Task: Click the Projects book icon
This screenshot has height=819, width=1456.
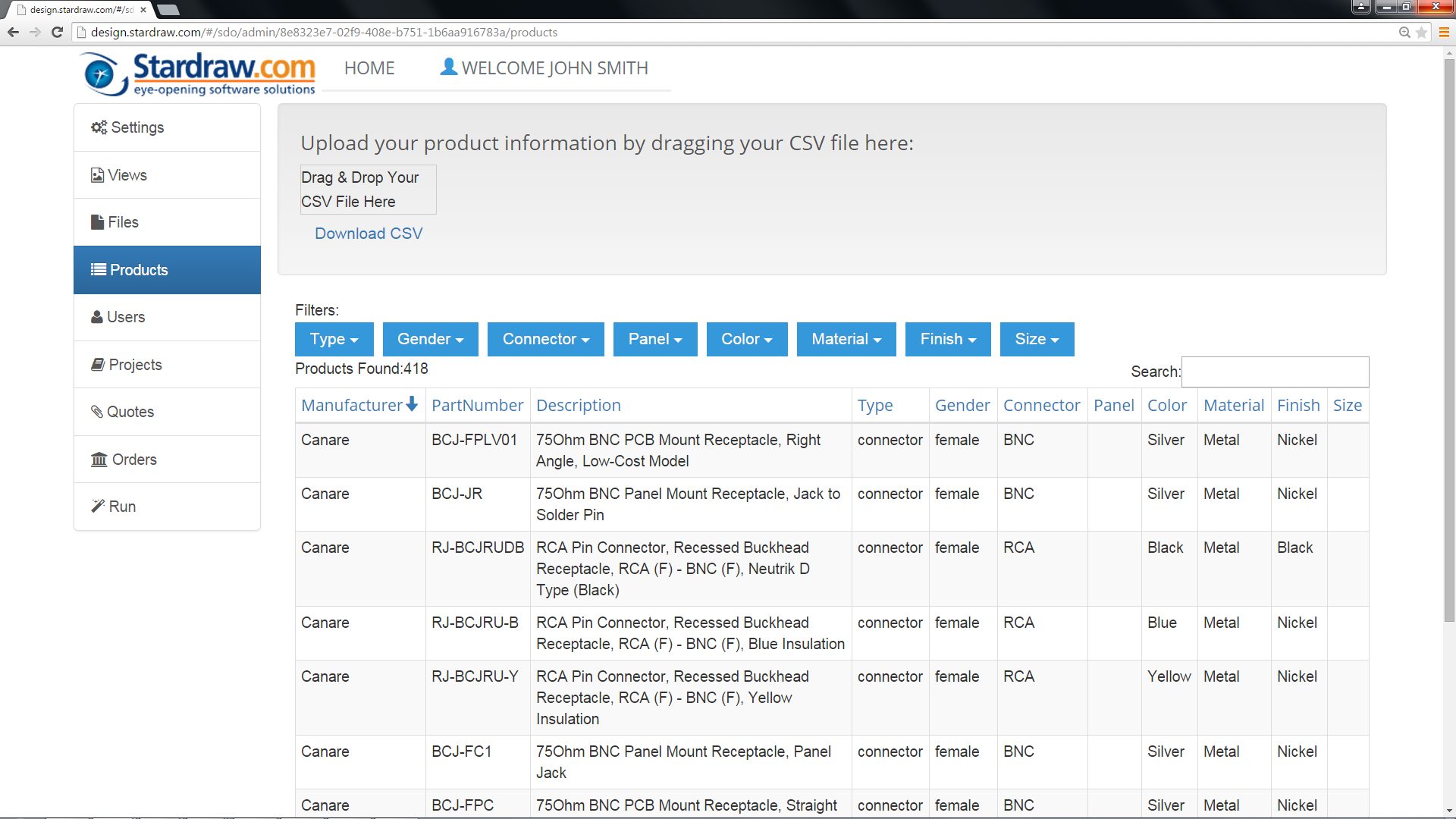Action: click(x=98, y=365)
